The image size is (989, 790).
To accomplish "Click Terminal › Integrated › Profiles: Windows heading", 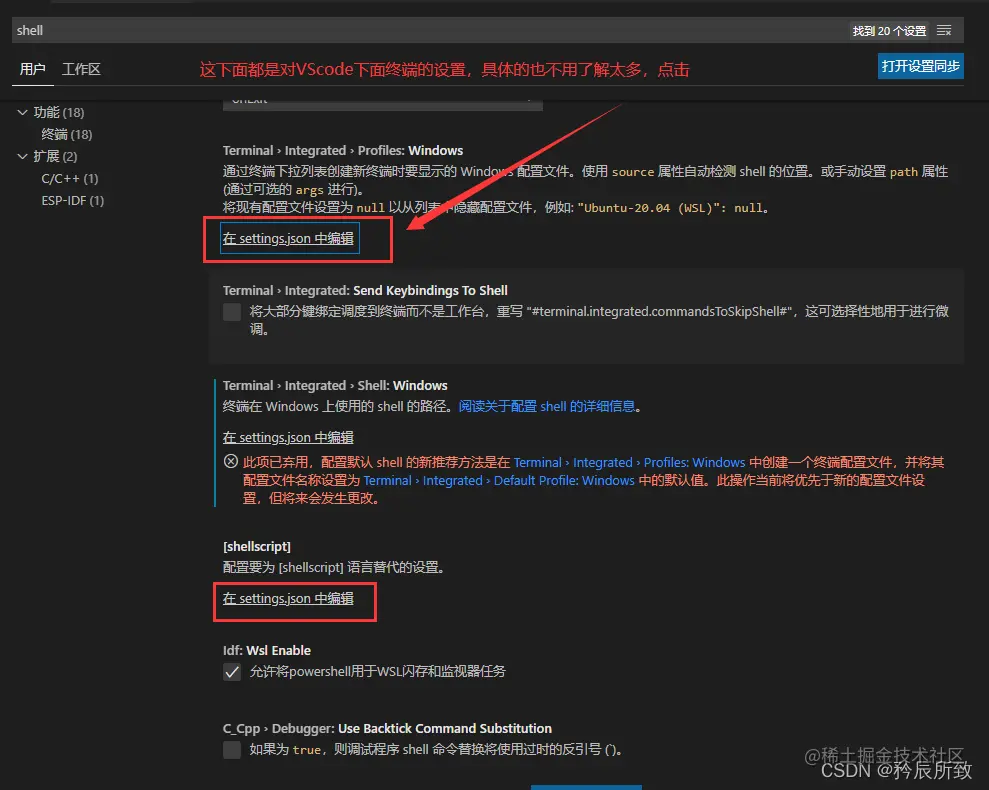I will (x=342, y=151).
